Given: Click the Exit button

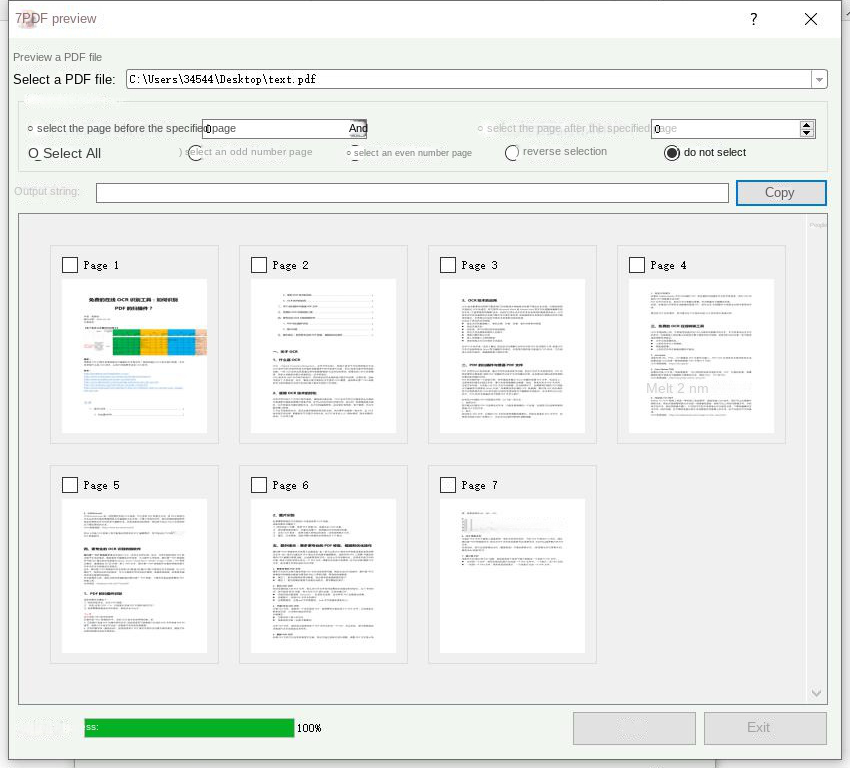Looking at the screenshot, I should click(765, 728).
